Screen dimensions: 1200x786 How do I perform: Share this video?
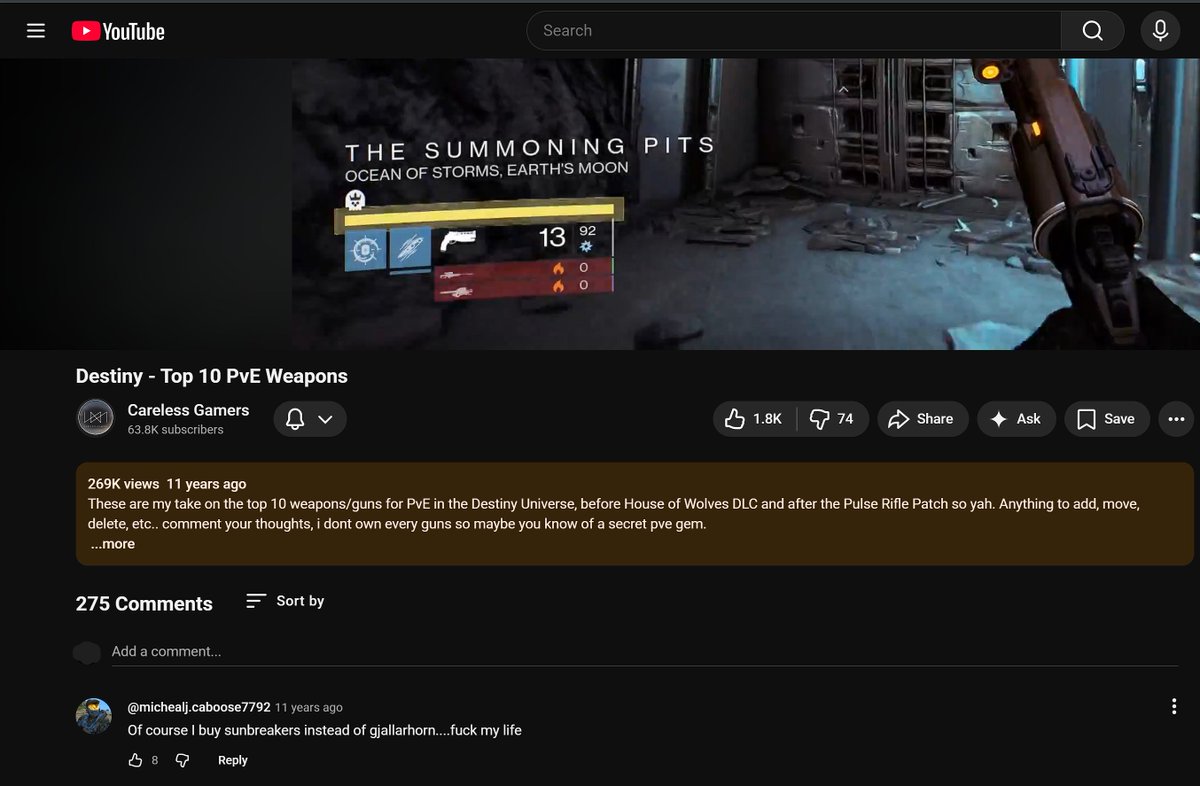[x=923, y=419]
